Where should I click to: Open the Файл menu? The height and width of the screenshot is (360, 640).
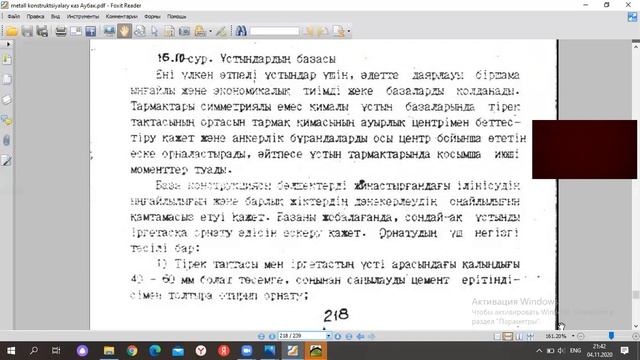[13, 17]
